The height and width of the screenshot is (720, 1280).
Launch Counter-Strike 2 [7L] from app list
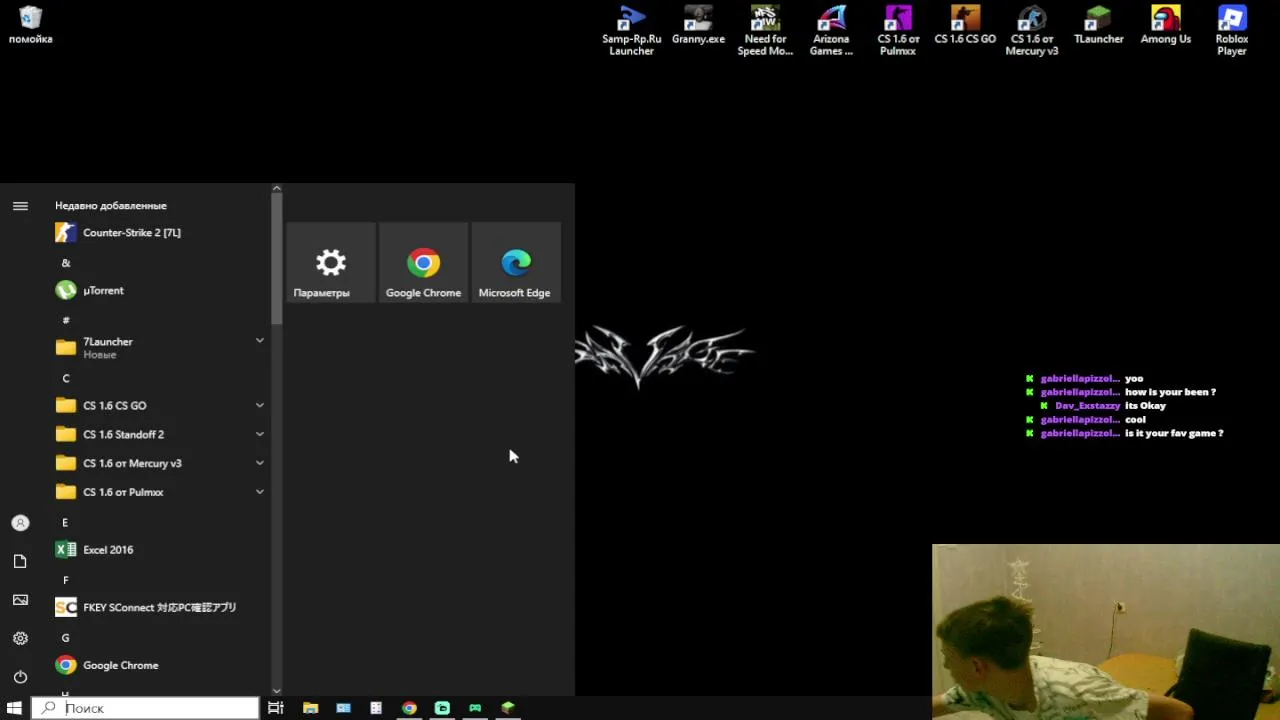160,233
